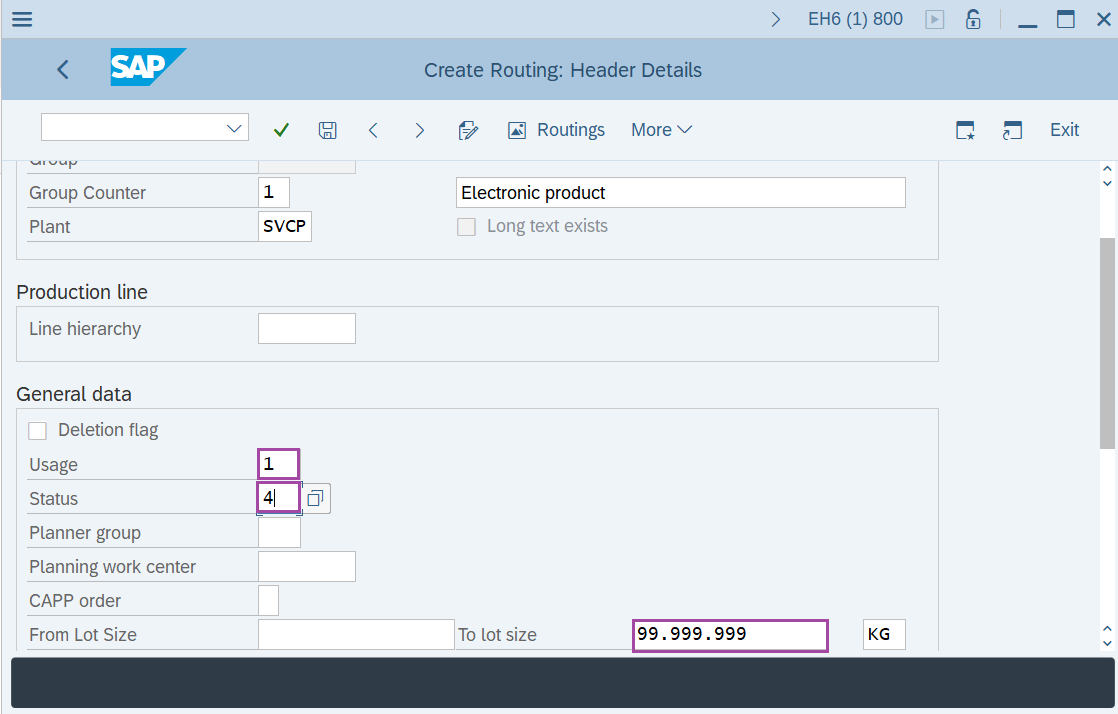This screenshot has width=1118, height=714.
Task: Open a new GUI window icon
Action: (x=1012, y=129)
